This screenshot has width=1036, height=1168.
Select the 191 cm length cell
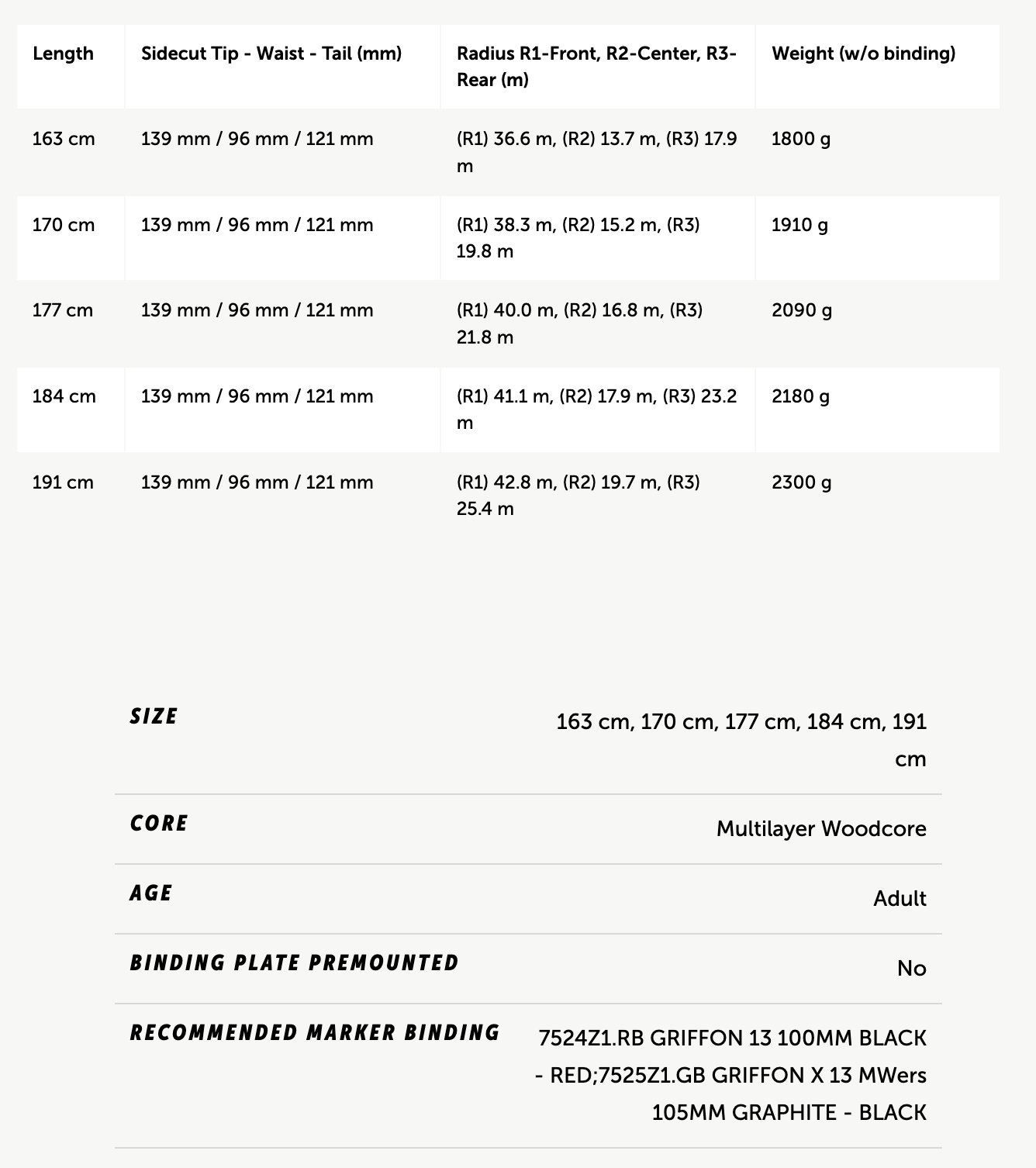pyautogui.click(x=63, y=482)
